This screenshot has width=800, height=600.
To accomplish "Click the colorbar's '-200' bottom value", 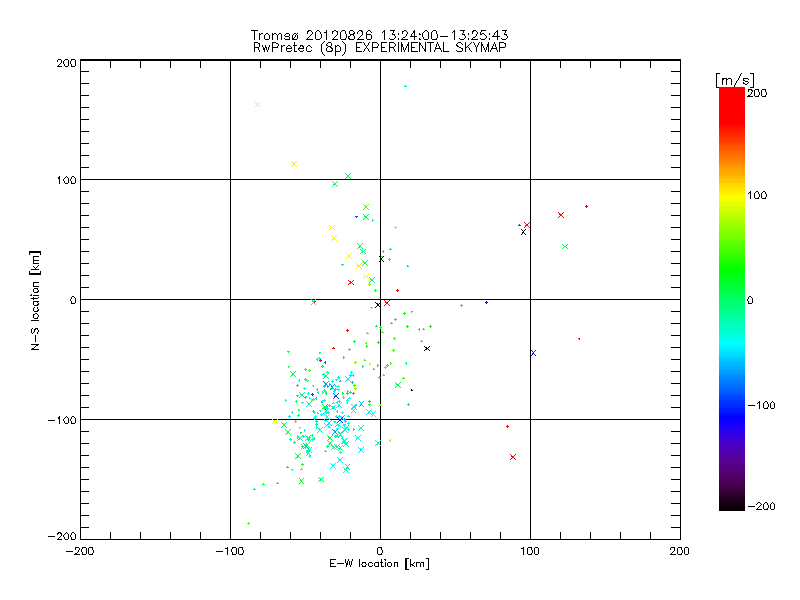I will tap(761, 506).
